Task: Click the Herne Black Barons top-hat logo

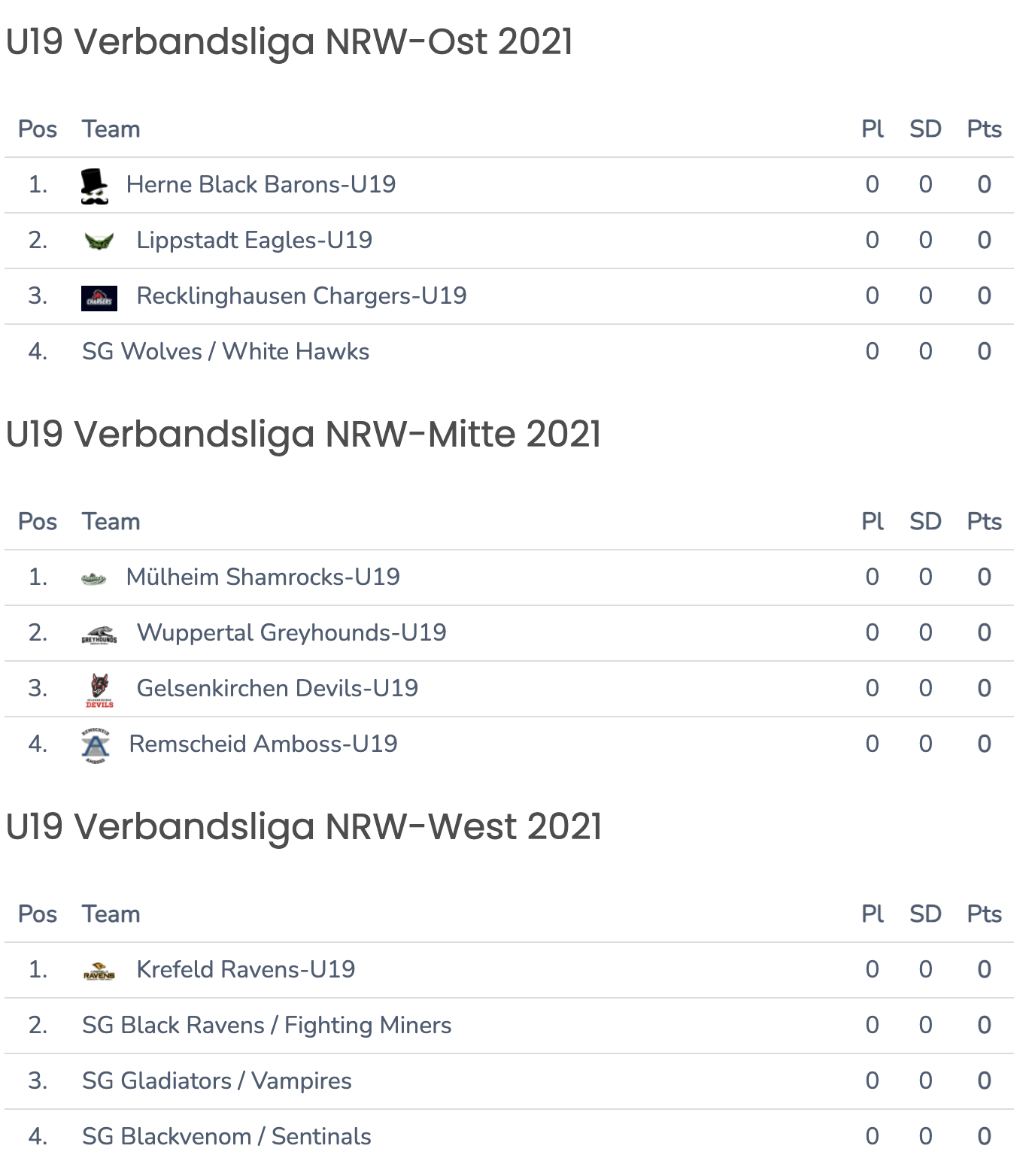Action: click(95, 186)
